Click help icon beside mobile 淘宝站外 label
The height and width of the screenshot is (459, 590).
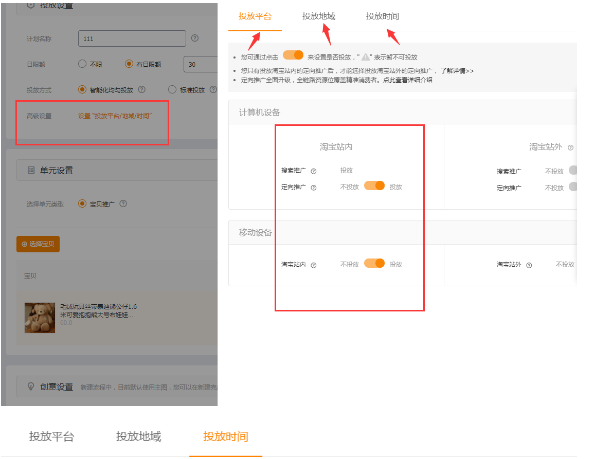tap(529, 265)
